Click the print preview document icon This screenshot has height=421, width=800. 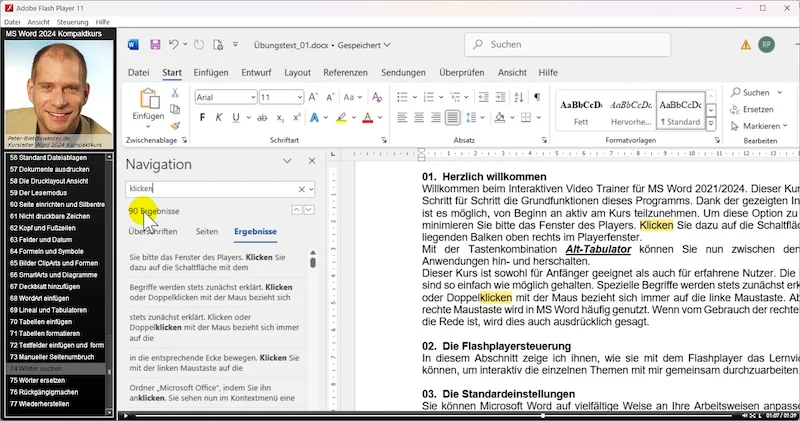(x=218, y=45)
